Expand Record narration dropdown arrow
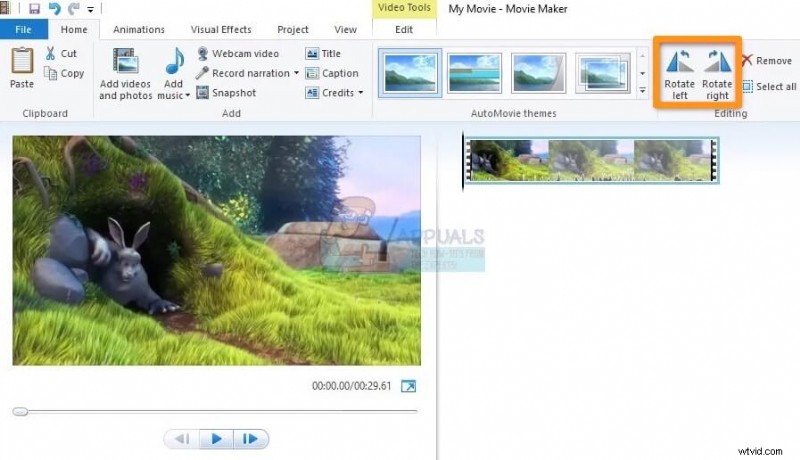Viewport: 800px width, 460px height. click(296, 73)
